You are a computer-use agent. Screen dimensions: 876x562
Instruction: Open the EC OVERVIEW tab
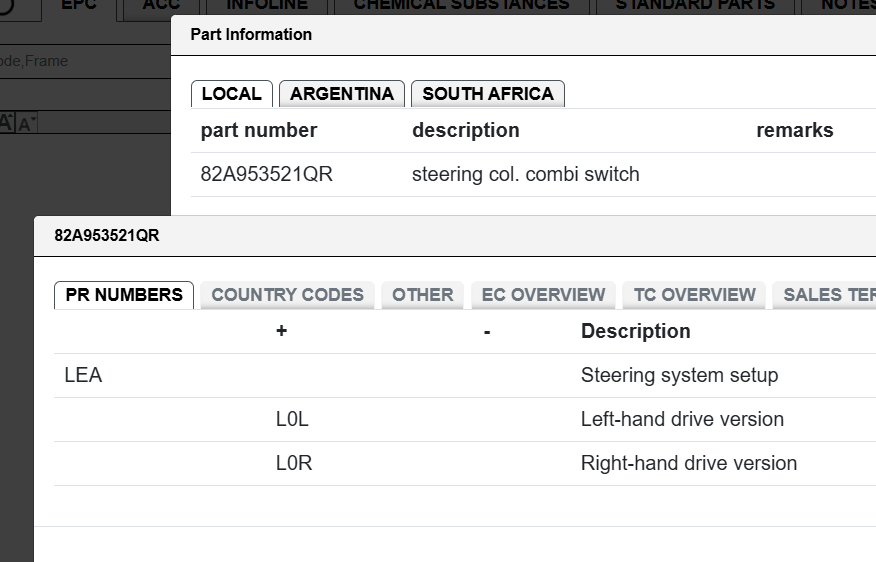click(x=543, y=295)
